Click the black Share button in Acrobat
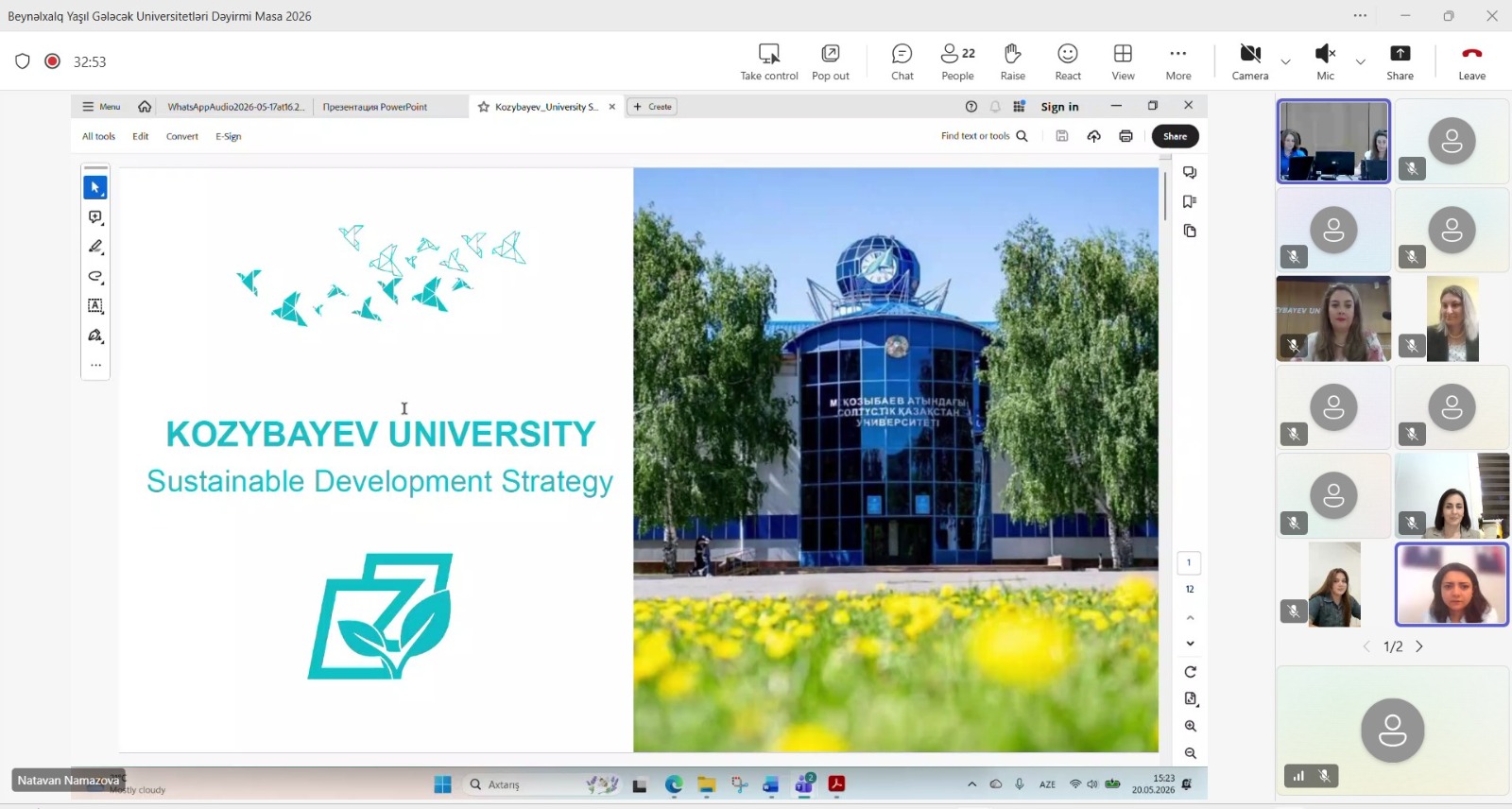The image size is (1512, 809). click(x=1176, y=136)
